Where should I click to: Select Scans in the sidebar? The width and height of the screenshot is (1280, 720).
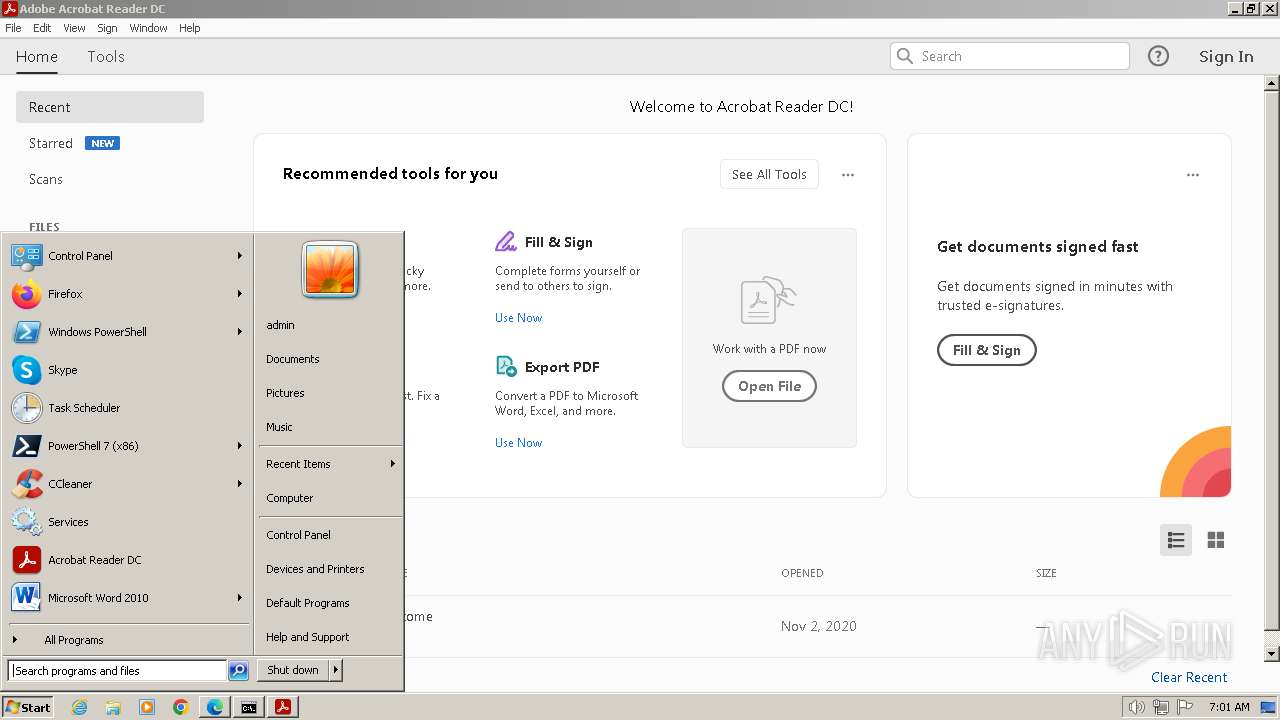coord(46,179)
